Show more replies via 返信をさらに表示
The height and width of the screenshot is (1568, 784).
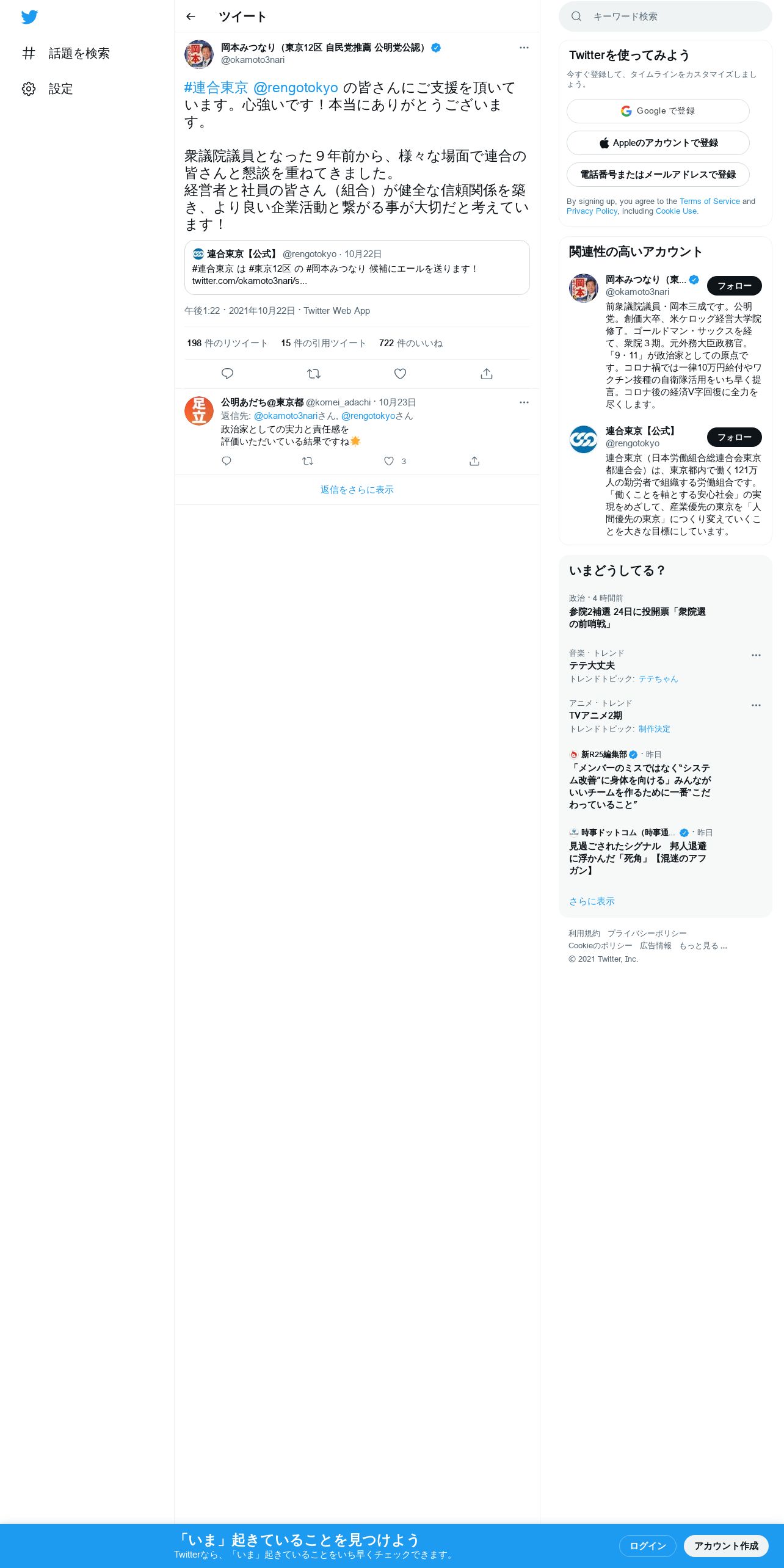[357, 490]
